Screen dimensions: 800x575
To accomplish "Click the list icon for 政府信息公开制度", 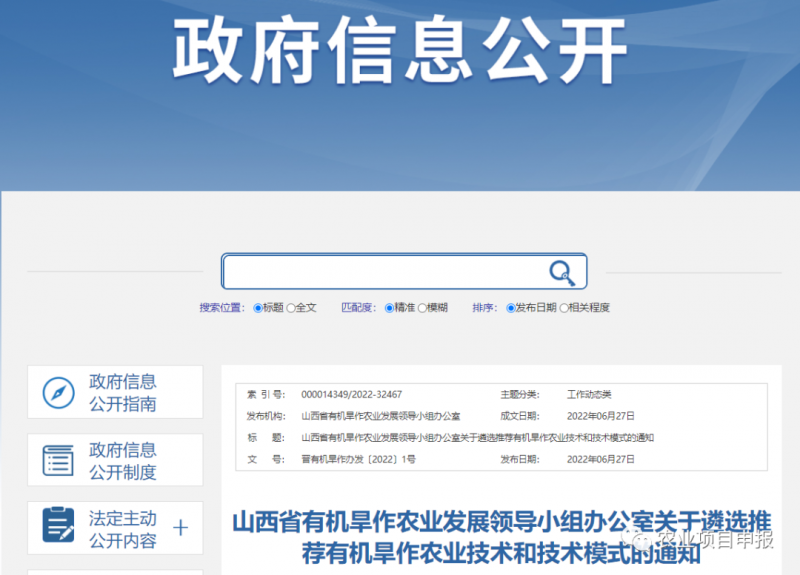I will tap(58, 461).
